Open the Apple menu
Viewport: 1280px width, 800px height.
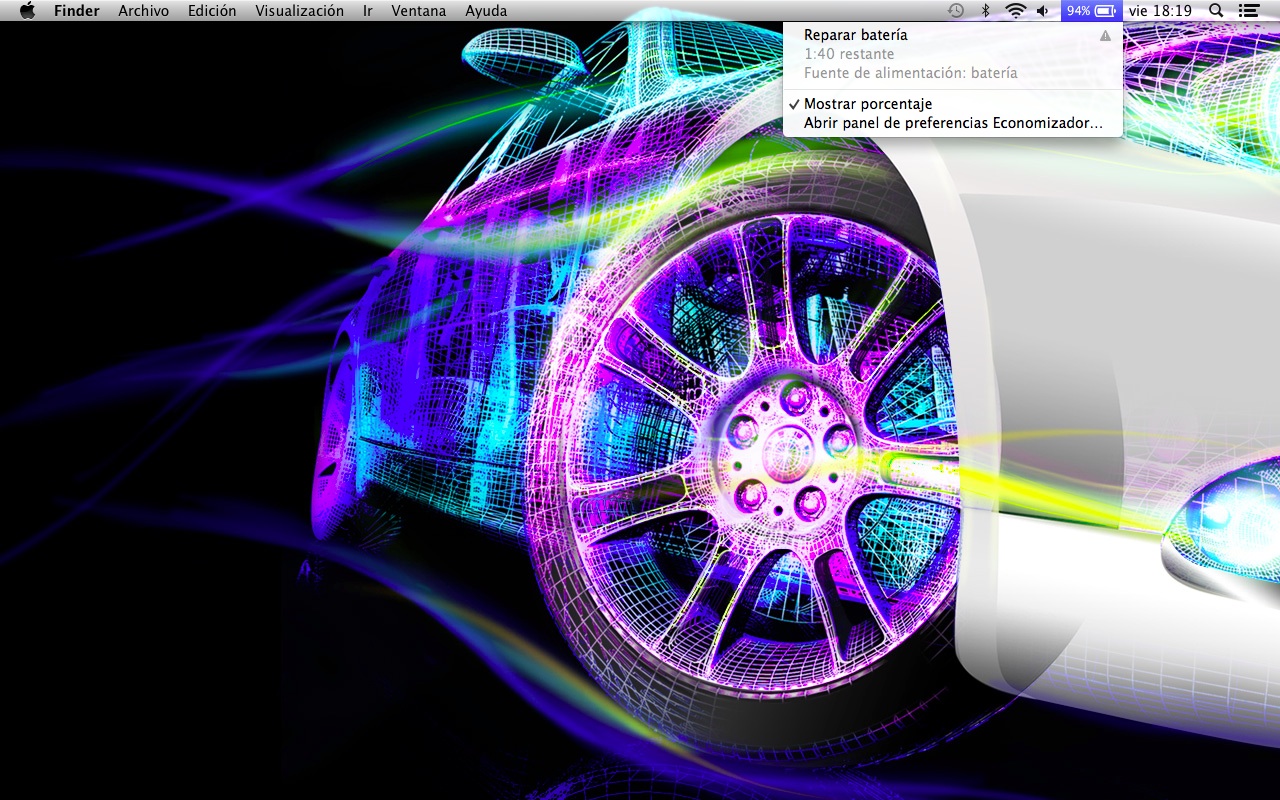[x=27, y=11]
